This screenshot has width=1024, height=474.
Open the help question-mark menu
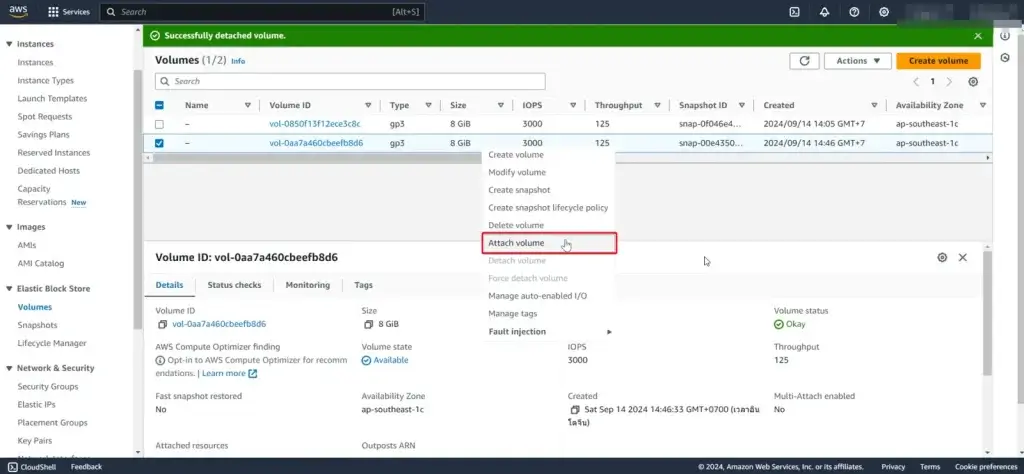click(854, 12)
